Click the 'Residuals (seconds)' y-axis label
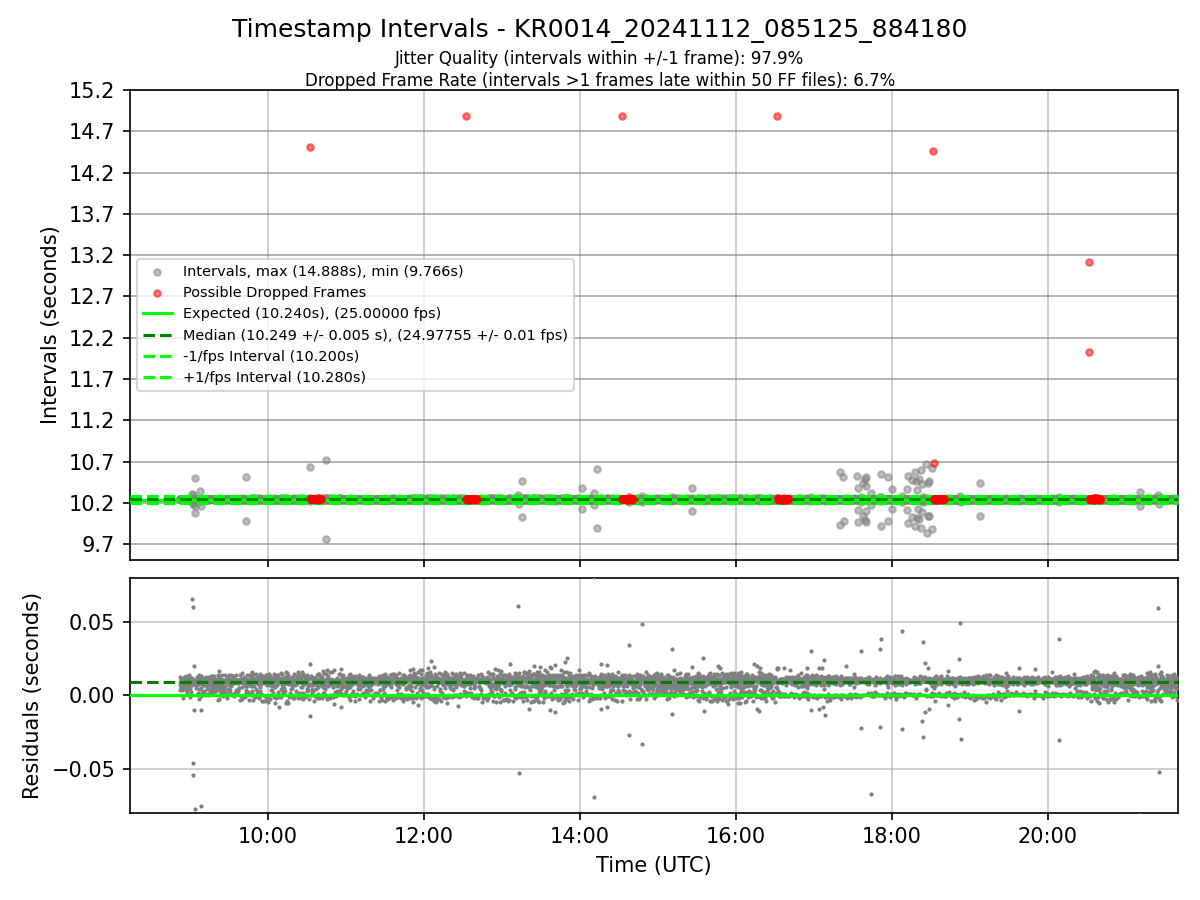Screen dimensions: 1200x900 coord(31,696)
